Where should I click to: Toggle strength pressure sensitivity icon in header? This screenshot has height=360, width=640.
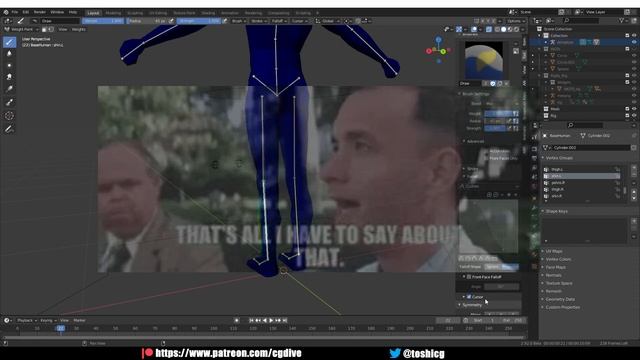click(x=224, y=21)
